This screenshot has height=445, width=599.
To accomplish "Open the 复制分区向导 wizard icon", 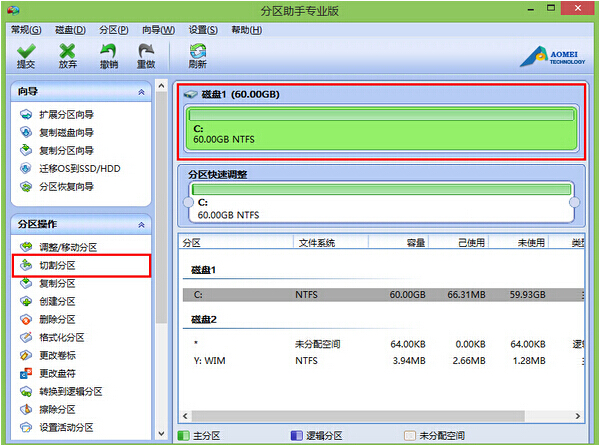I will click(x=26, y=150).
